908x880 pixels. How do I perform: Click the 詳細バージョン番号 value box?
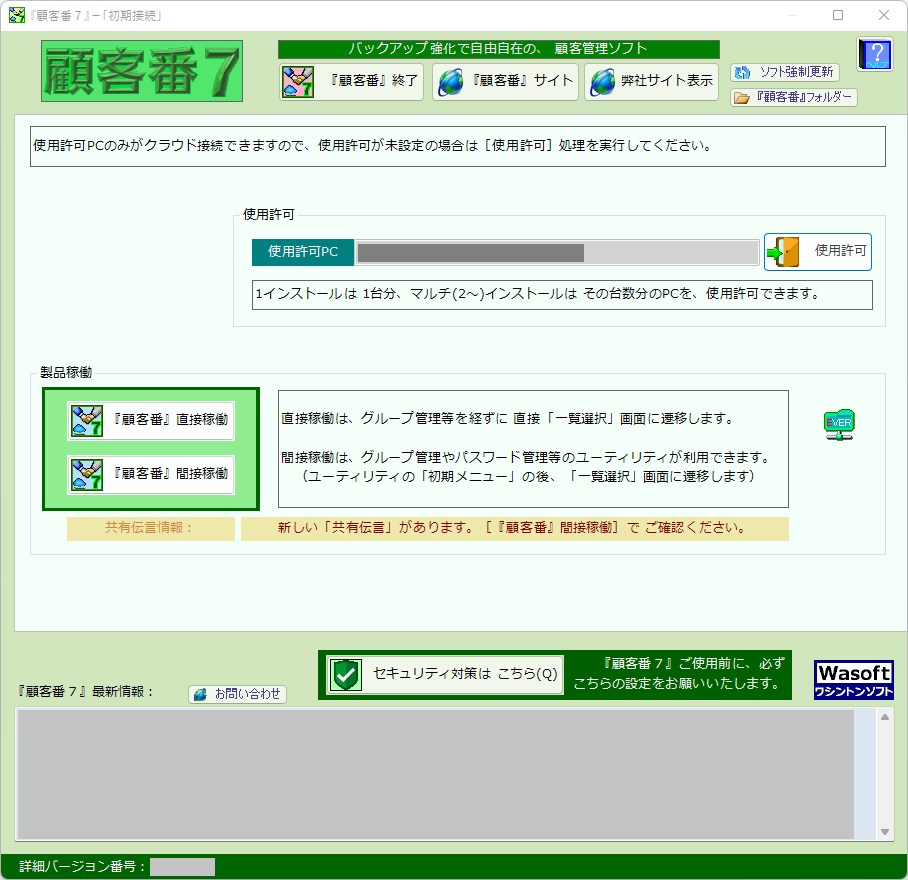(182, 867)
